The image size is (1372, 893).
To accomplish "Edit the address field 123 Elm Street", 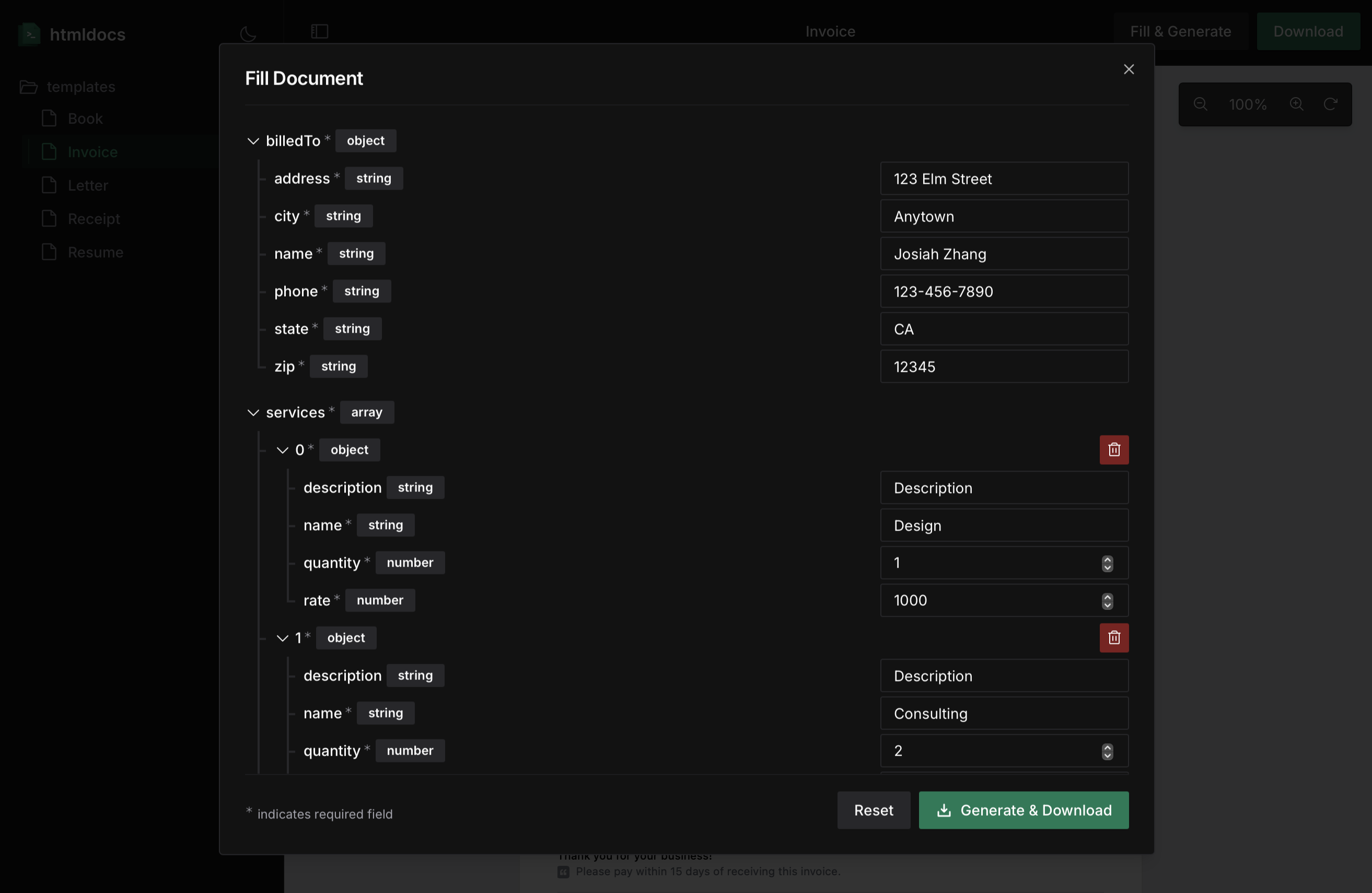I will (x=1004, y=179).
